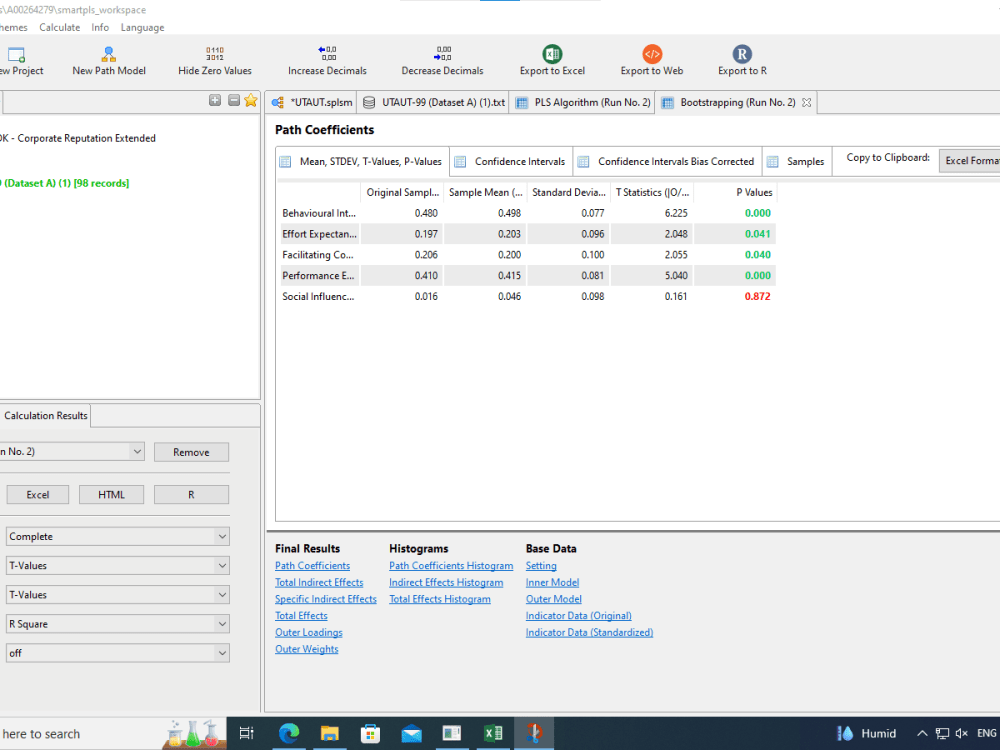Click the Remove button
The image size is (1000, 750).
[191, 451]
